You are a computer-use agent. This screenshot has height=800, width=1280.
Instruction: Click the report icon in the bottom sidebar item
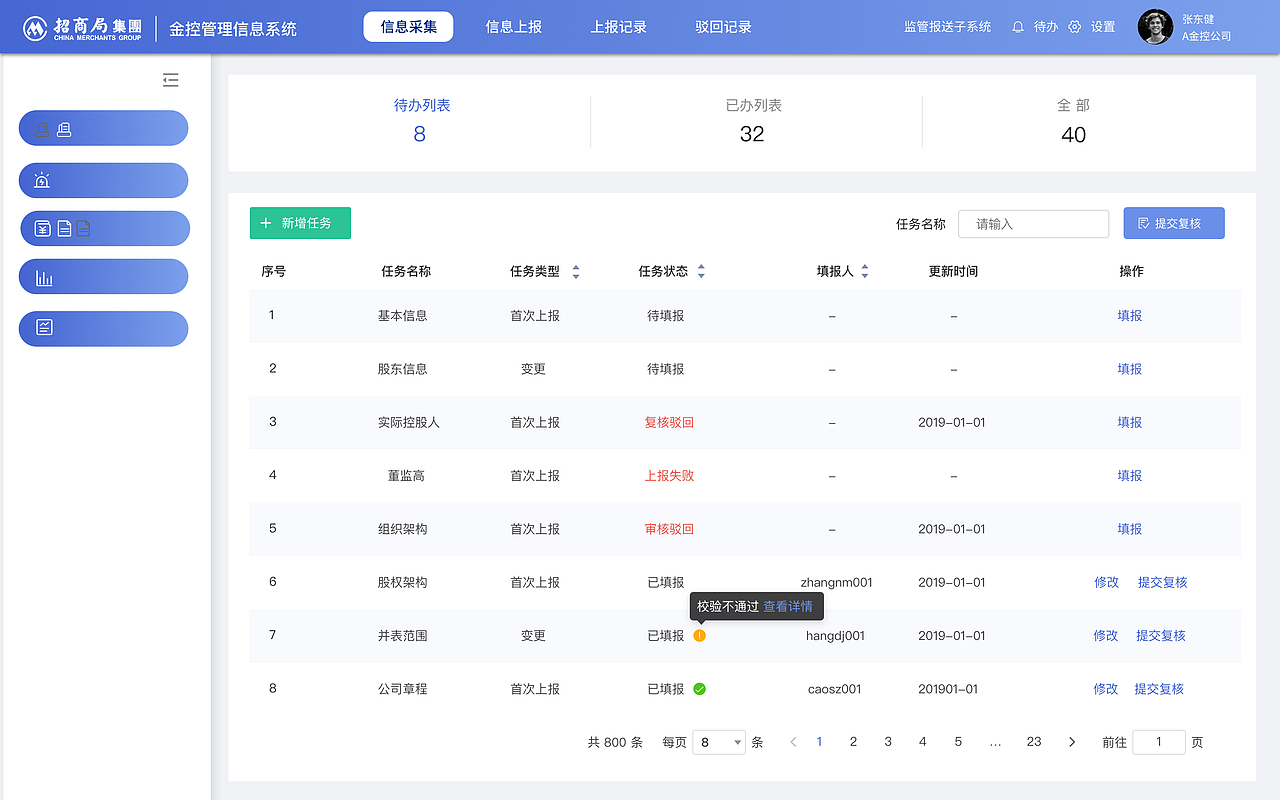pyautogui.click(x=43, y=328)
